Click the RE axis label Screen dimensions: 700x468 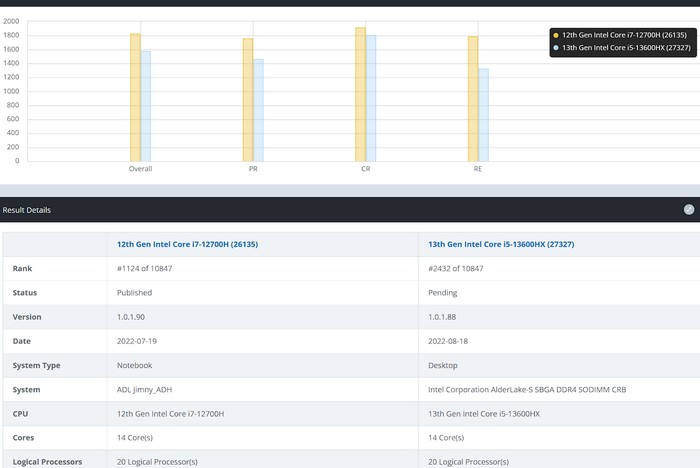(478, 169)
